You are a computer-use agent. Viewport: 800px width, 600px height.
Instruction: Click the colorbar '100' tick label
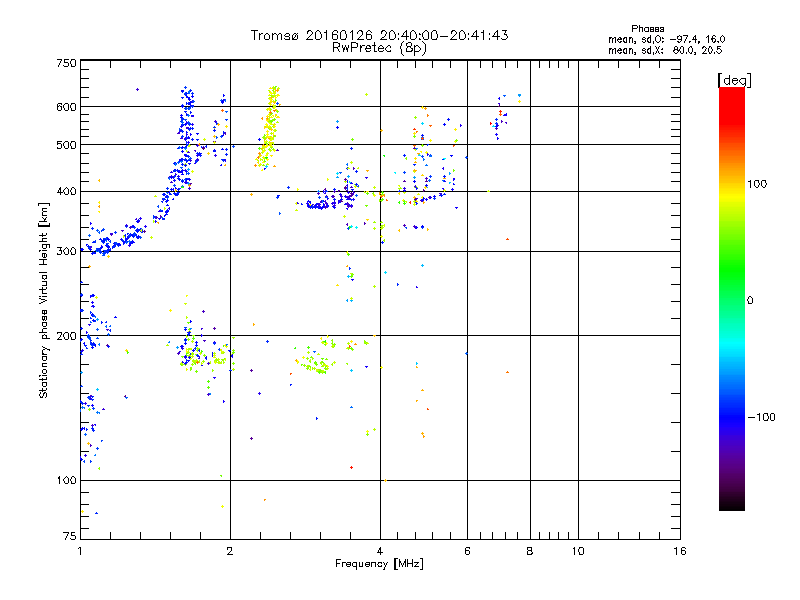pos(757,184)
